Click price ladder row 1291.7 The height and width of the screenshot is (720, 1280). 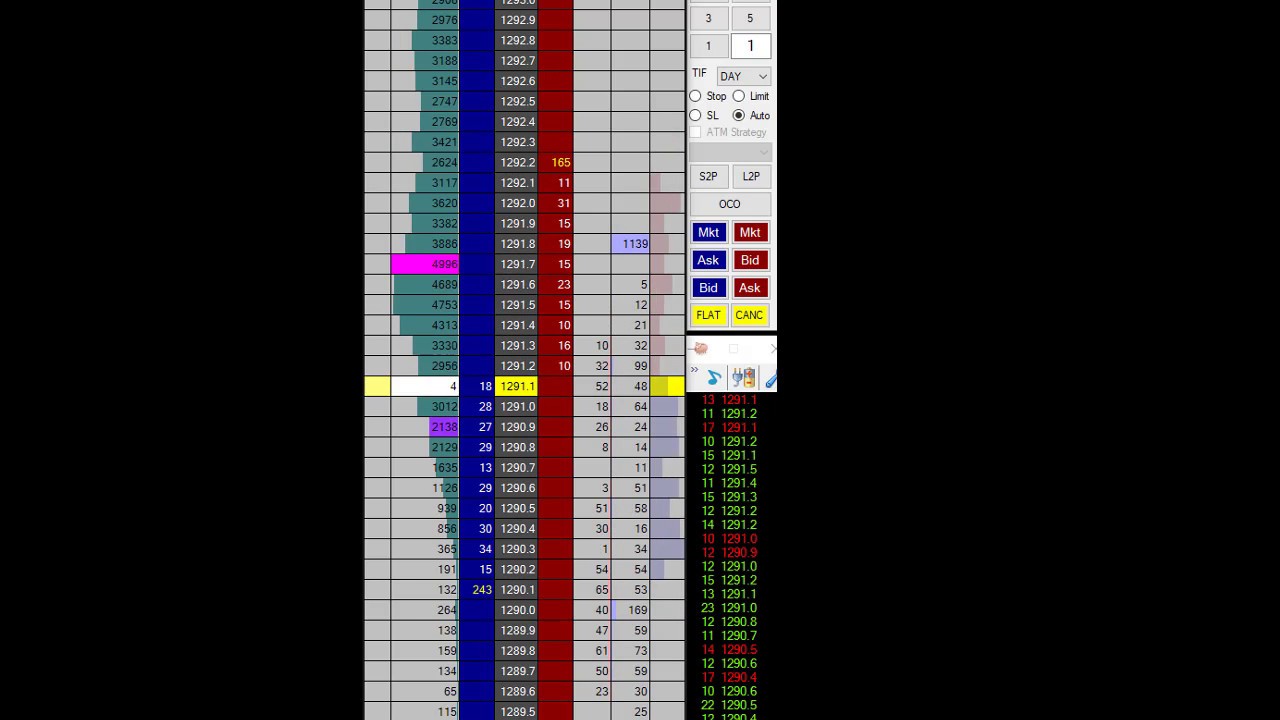[x=517, y=264]
